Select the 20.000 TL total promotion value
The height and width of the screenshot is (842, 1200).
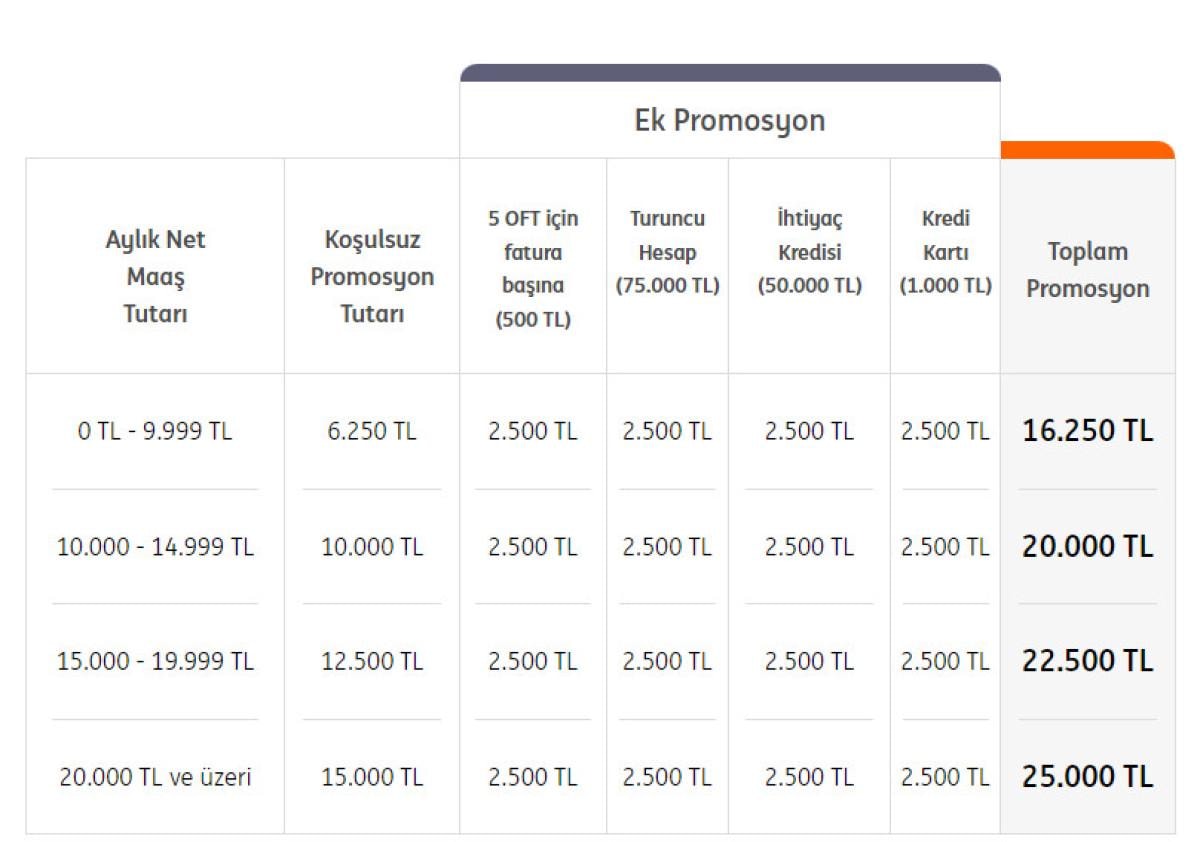[1087, 547]
